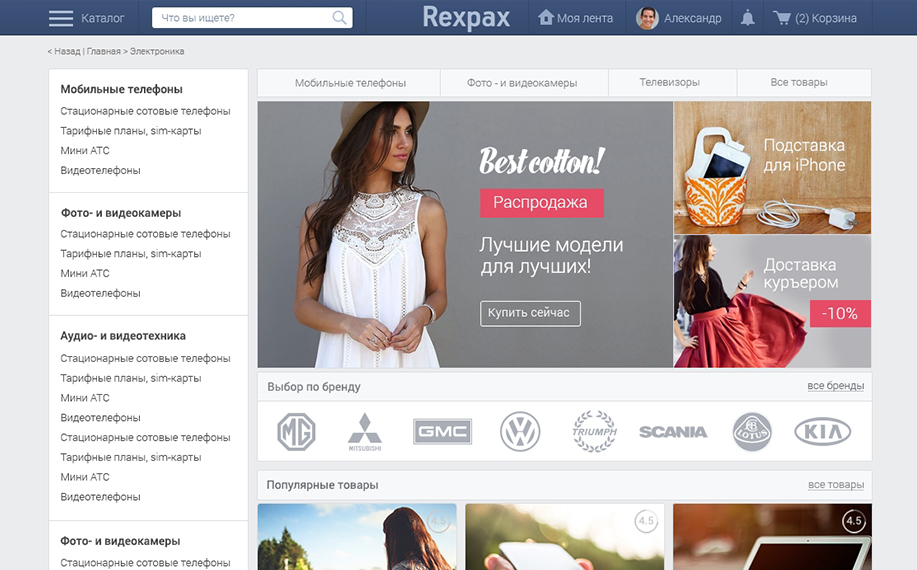This screenshot has height=570, width=917.
Task: Click the Александр username
Action: click(x=692, y=18)
